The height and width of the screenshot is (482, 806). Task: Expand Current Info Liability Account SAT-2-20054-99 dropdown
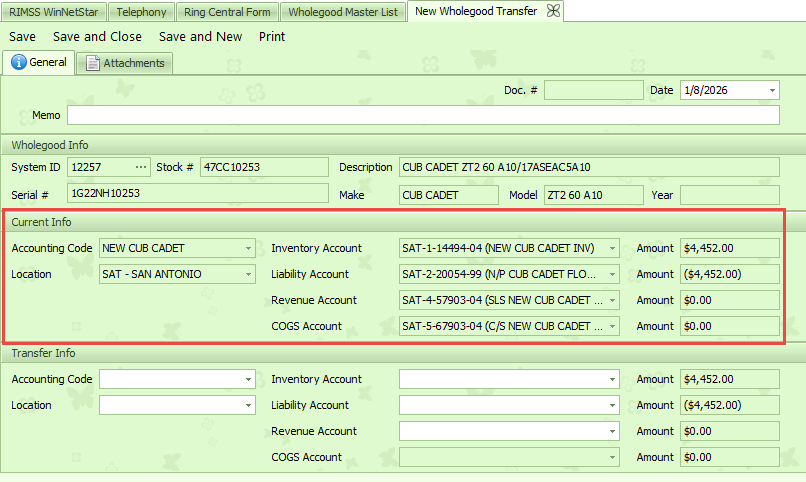[x=612, y=274]
